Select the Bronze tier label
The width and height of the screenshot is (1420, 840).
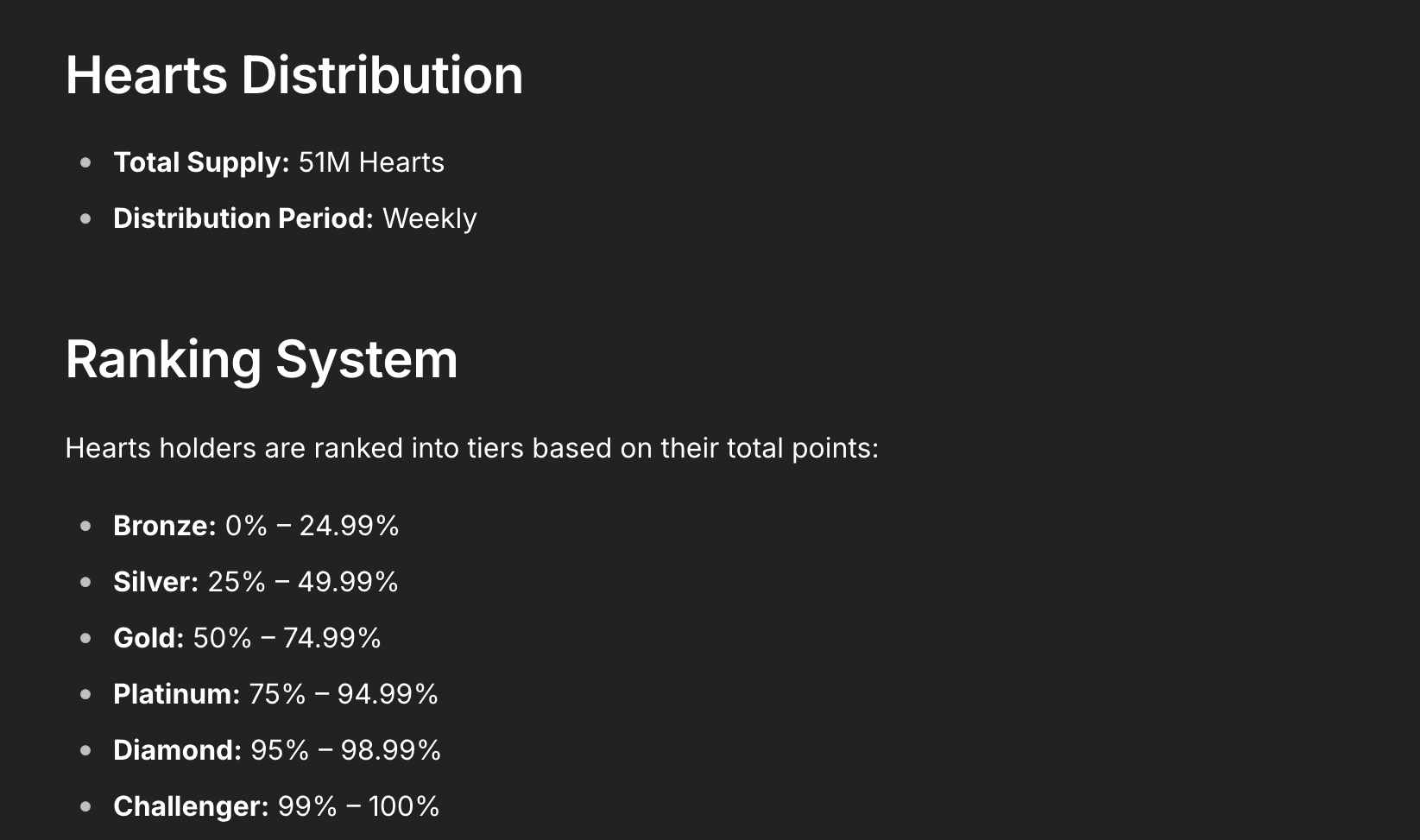[x=165, y=526]
